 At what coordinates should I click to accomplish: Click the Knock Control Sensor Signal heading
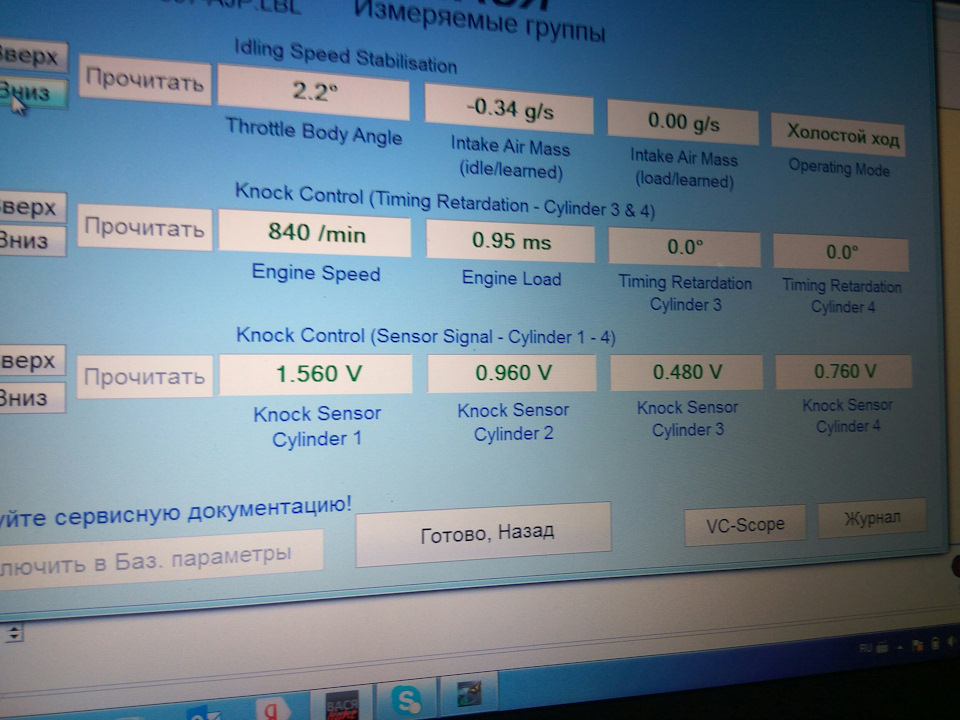(426, 336)
